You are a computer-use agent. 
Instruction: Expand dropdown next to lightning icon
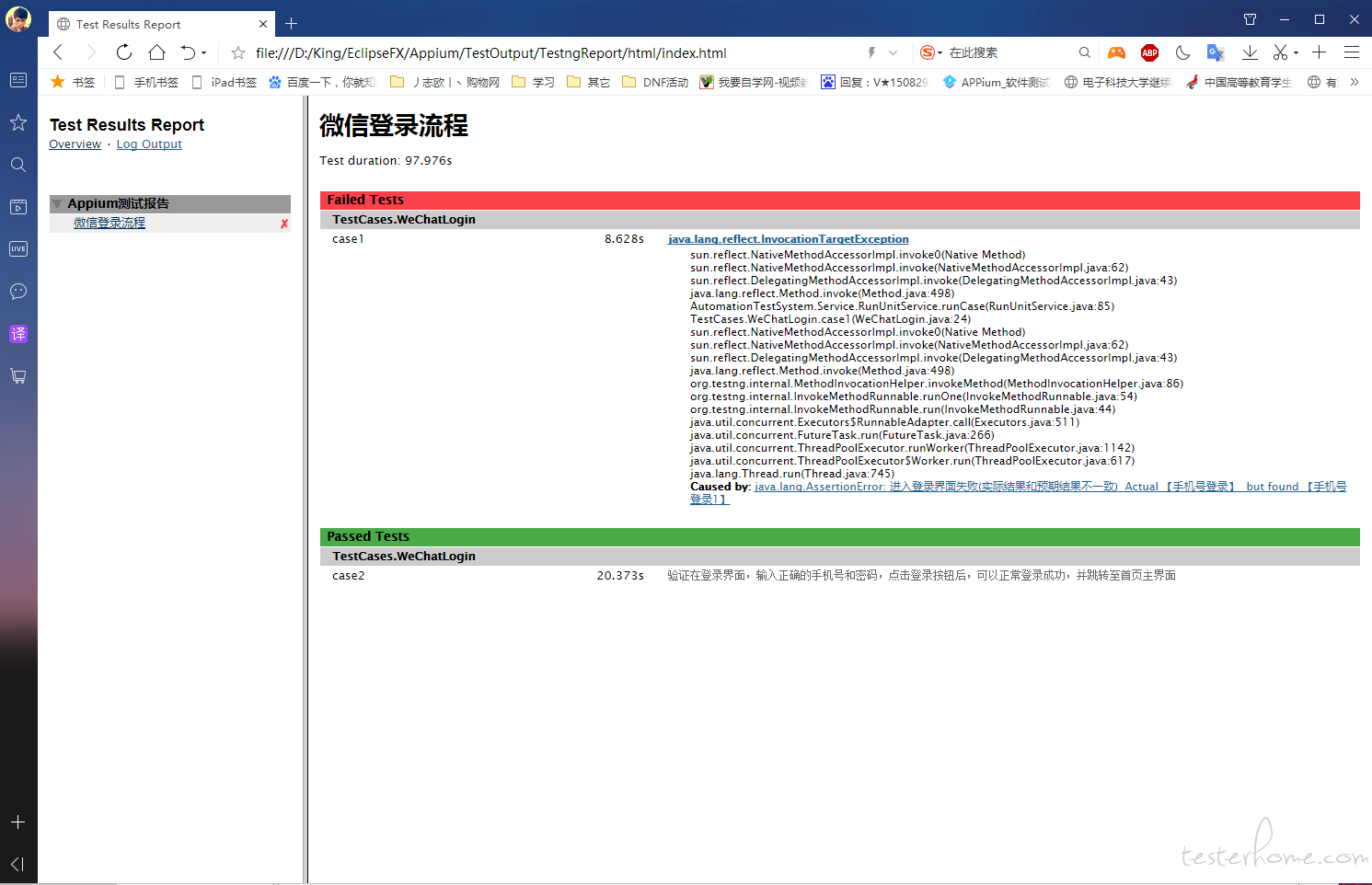(893, 52)
